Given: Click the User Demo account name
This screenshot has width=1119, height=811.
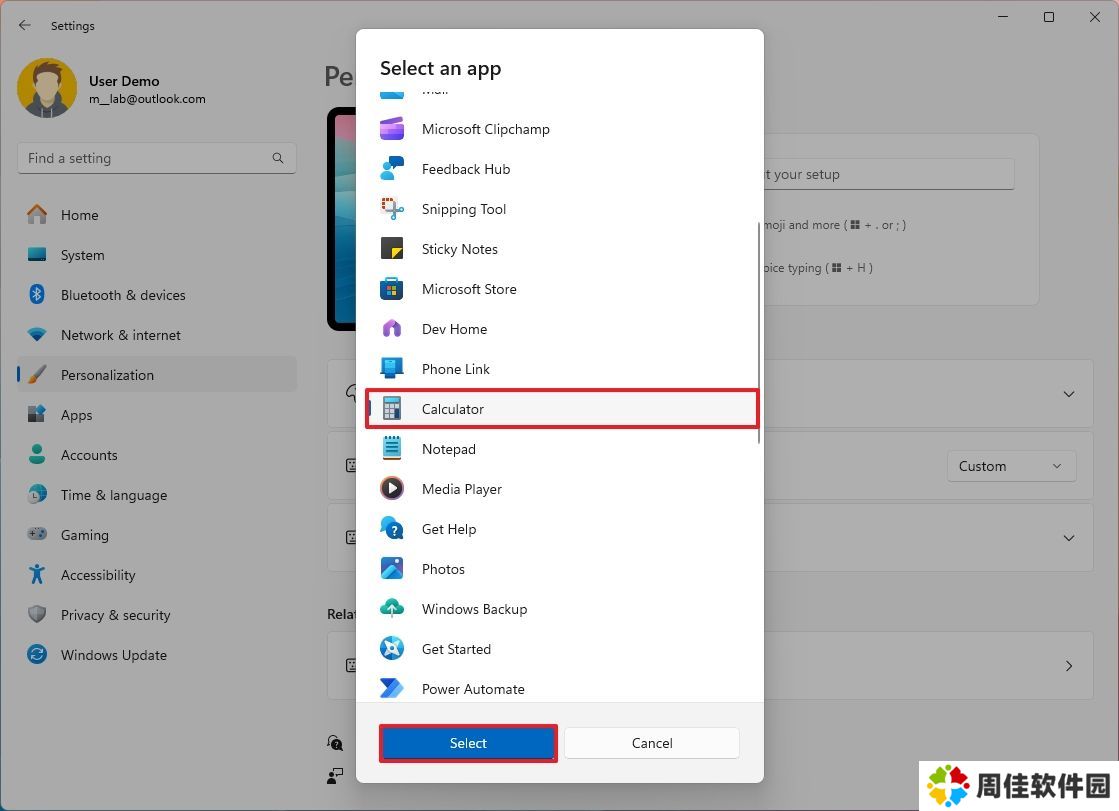Looking at the screenshot, I should (124, 81).
